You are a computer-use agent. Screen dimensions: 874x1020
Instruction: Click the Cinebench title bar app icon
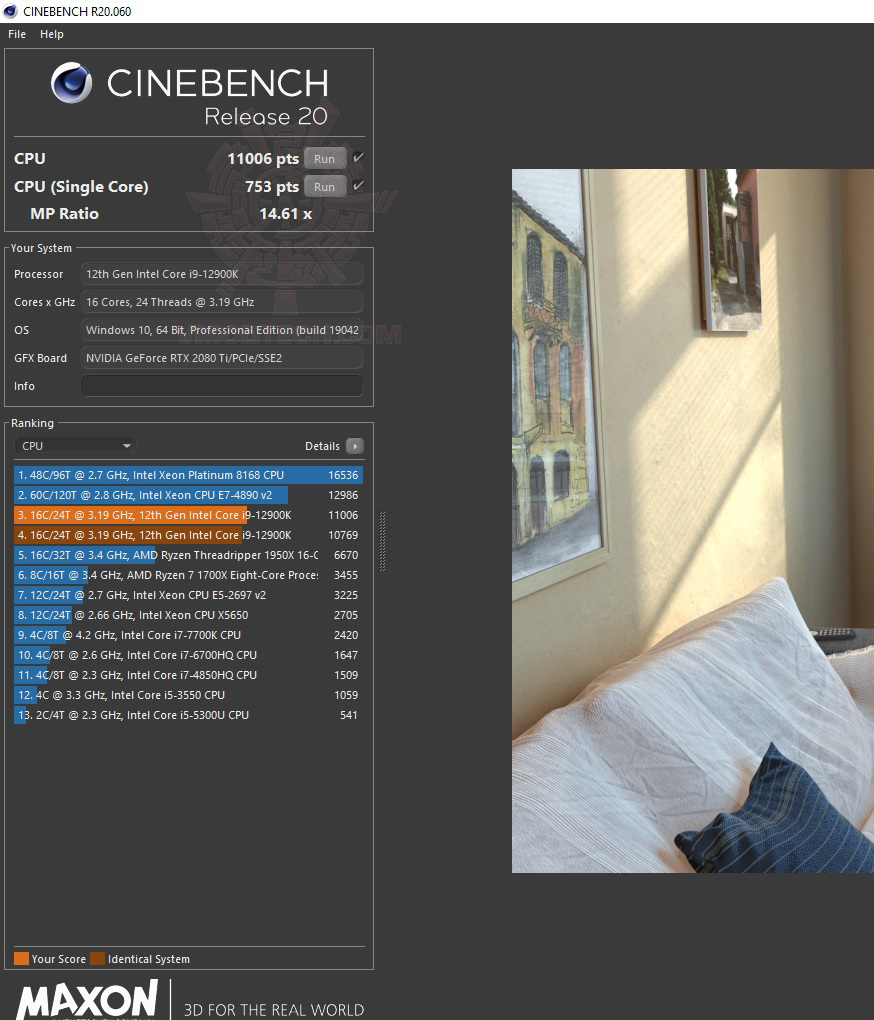[x=10, y=11]
